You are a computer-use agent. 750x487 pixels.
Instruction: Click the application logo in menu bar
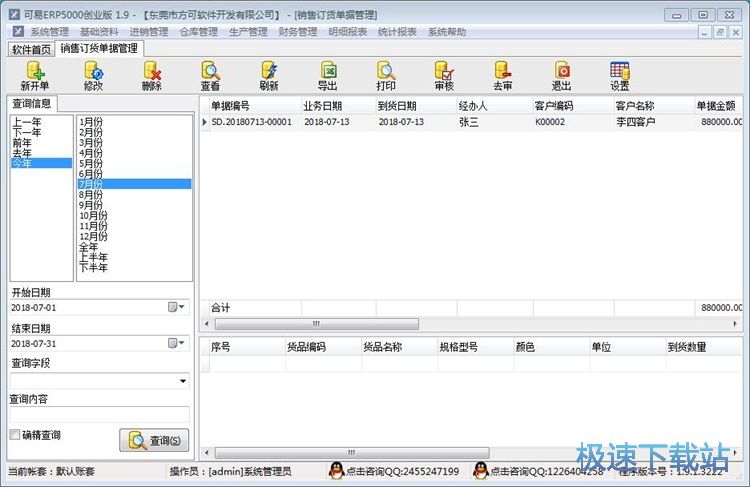click(18, 32)
